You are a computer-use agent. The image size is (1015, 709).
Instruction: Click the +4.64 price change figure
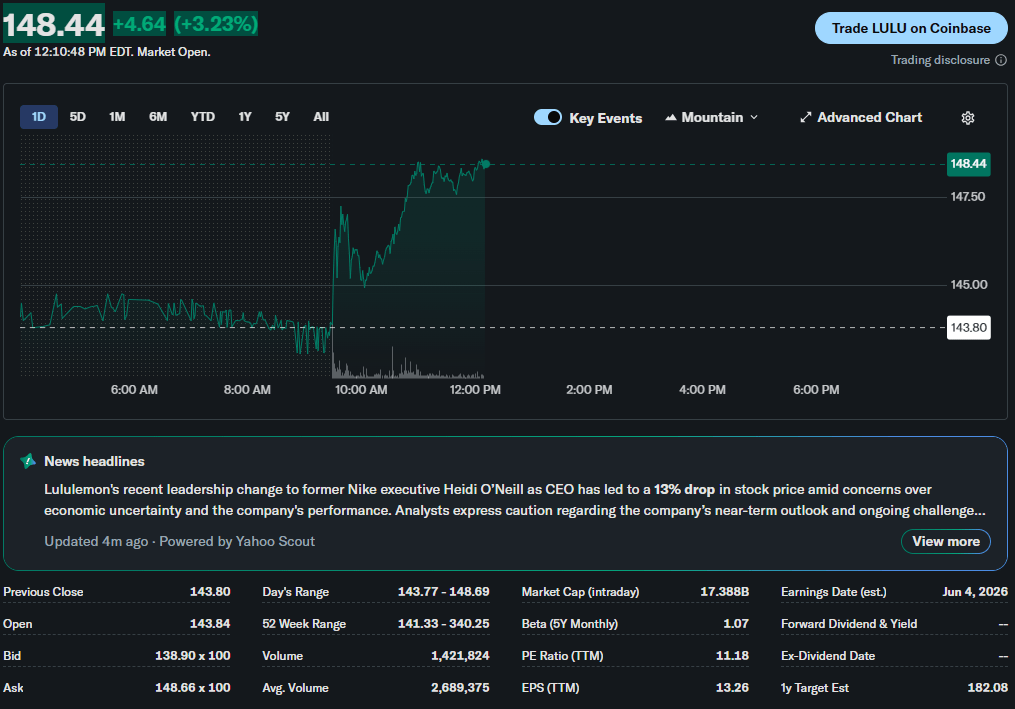coord(139,24)
